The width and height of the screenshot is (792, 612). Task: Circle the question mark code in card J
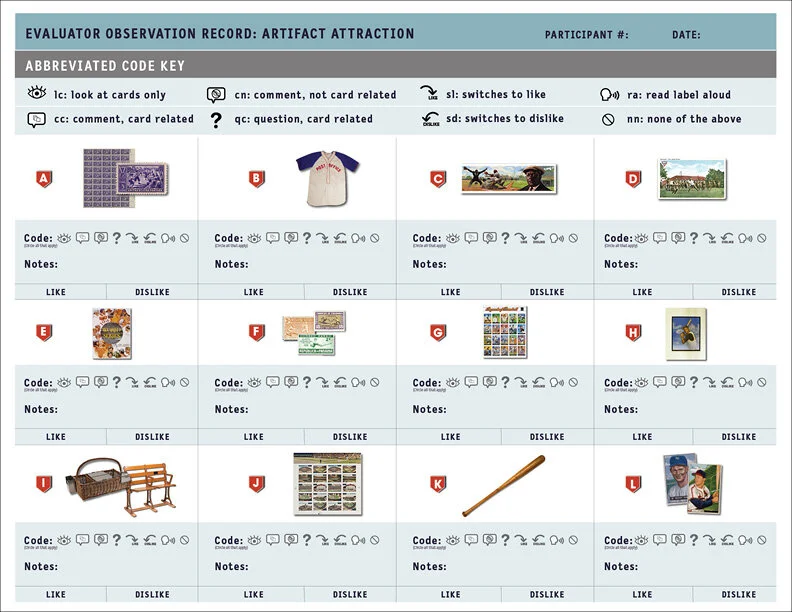[307, 540]
